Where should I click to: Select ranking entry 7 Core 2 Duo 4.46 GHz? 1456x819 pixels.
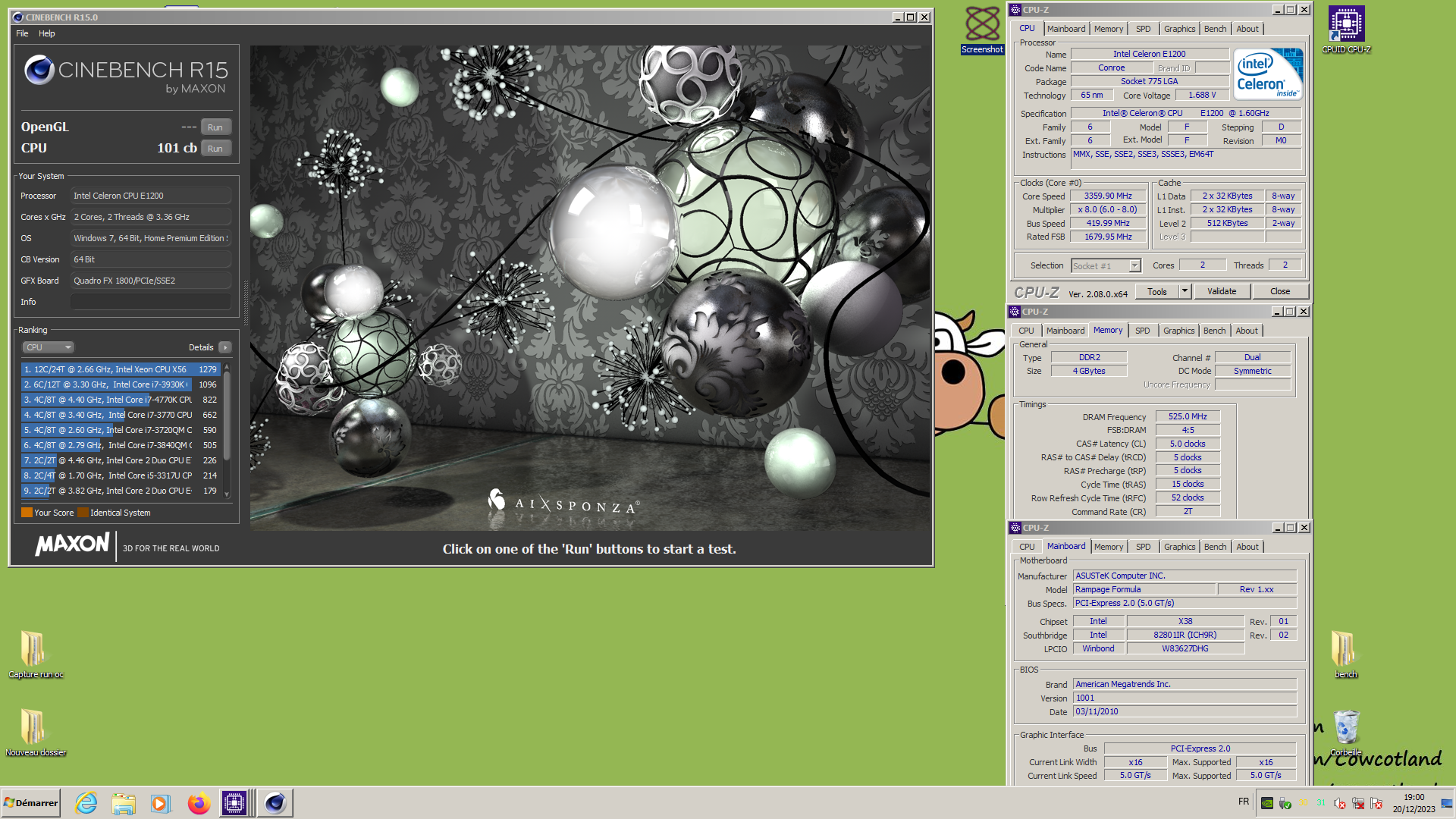121,460
